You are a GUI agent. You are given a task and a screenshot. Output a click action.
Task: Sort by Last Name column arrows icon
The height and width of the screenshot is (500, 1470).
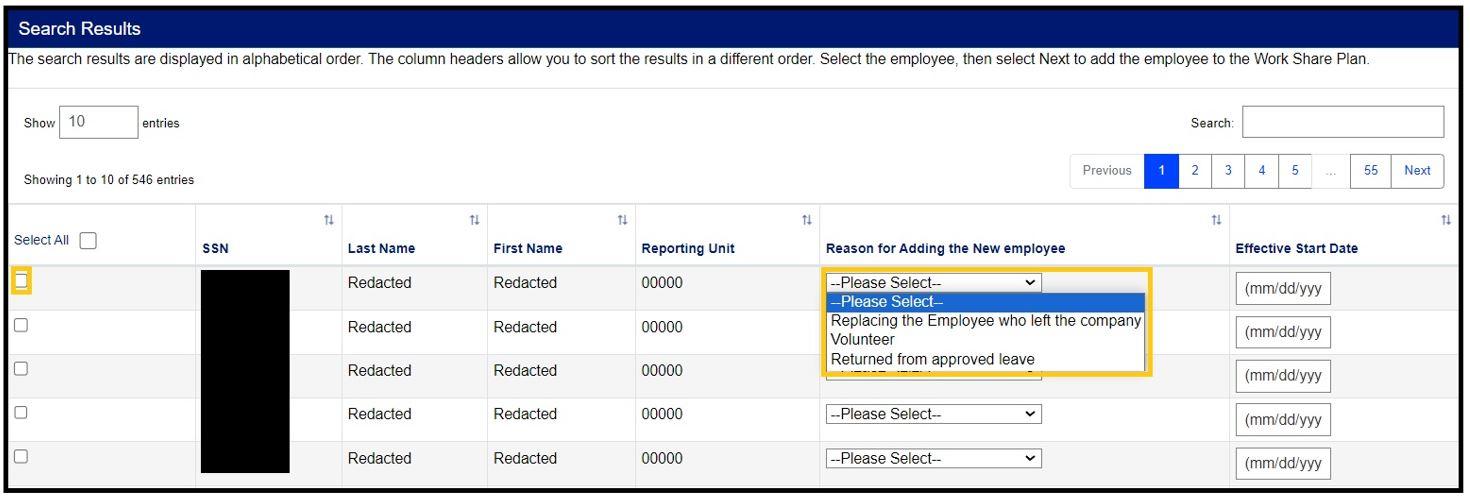click(x=475, y=220)
